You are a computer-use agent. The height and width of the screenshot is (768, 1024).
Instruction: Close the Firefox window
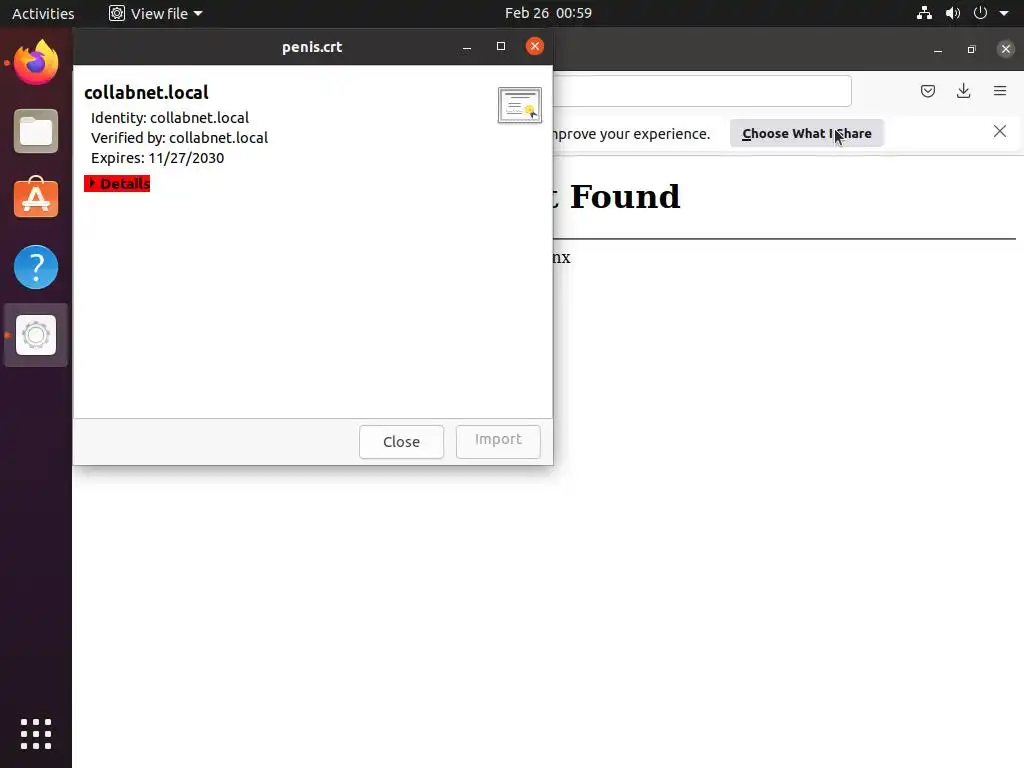[1006, 49]
